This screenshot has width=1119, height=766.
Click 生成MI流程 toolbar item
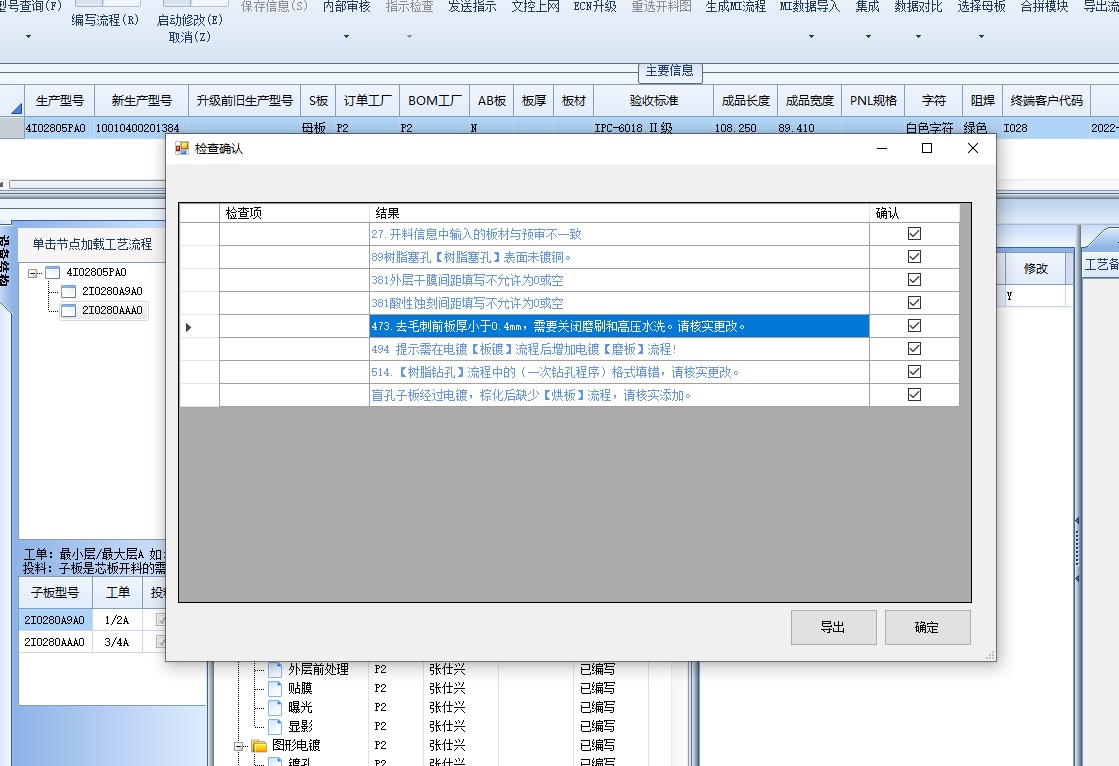pyautogui.click(x=736, y=7)
